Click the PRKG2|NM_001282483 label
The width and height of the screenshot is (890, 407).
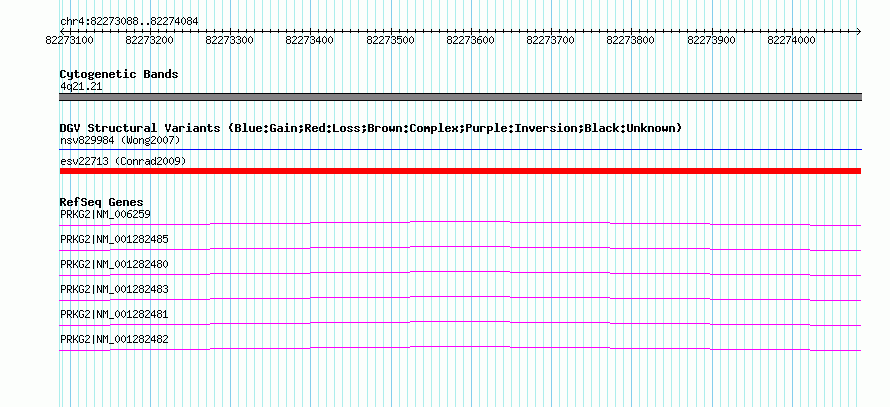point(114,289)
